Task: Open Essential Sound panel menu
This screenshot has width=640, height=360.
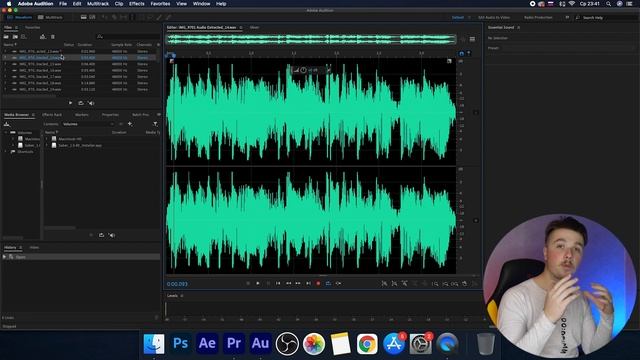Action: [x=519, y=27]
